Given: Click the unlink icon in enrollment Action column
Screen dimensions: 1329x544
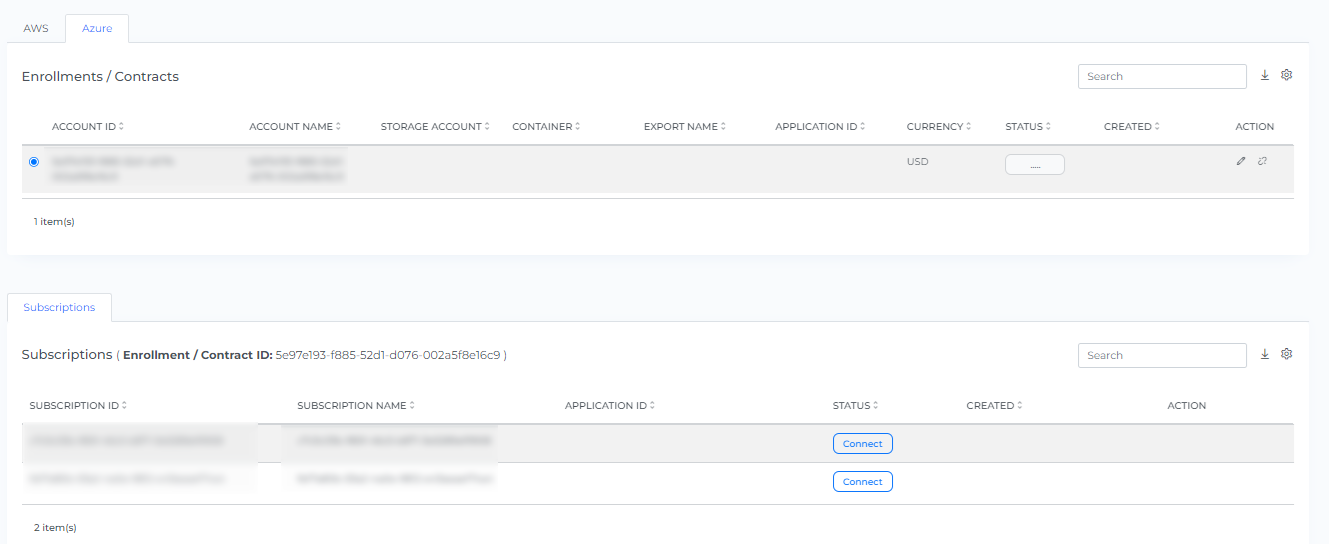Looking at the screenshot, I should coord(1262,161).
